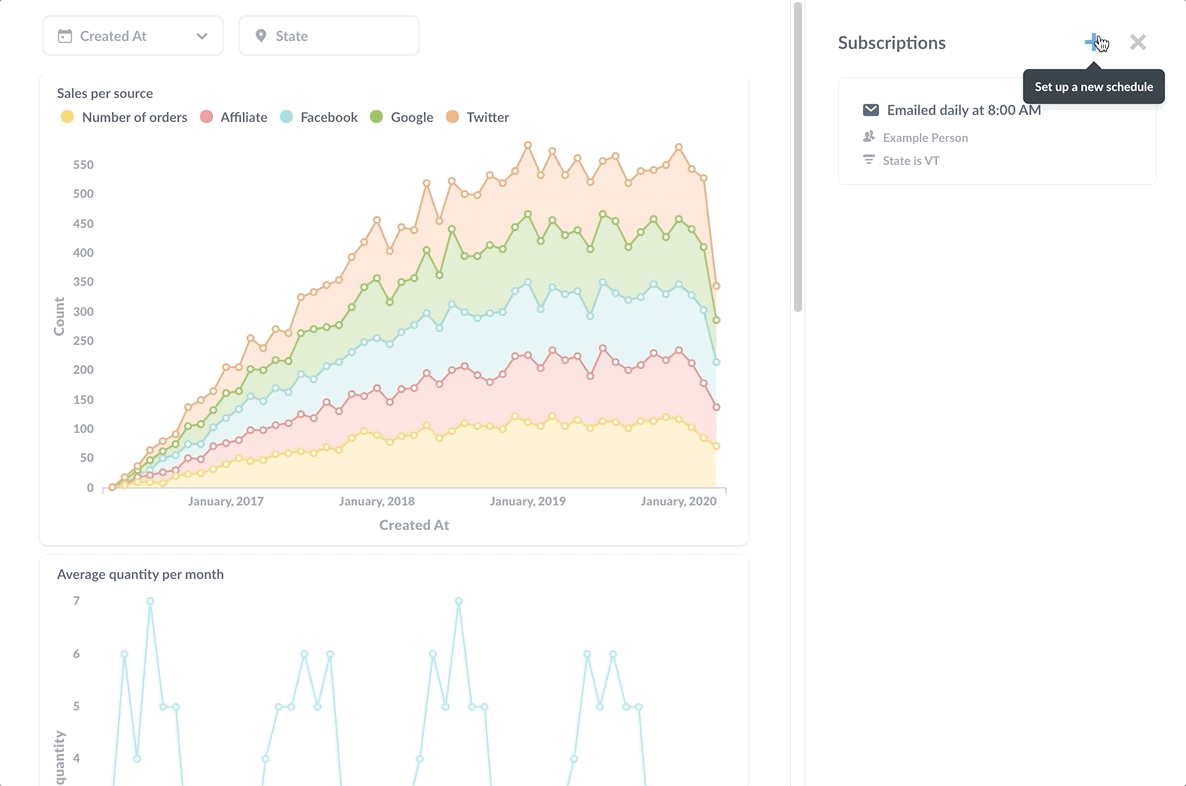Click the location pin icon in the State filter
The height and width of the screenshot is (786, 1186).
[x=259, y=35]
